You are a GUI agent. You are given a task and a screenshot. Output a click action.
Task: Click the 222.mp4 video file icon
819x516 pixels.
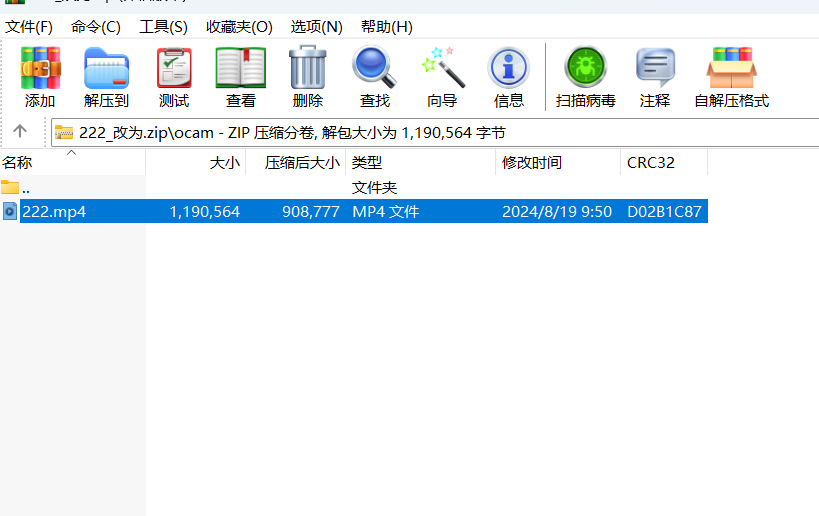[x=10, y=212]
